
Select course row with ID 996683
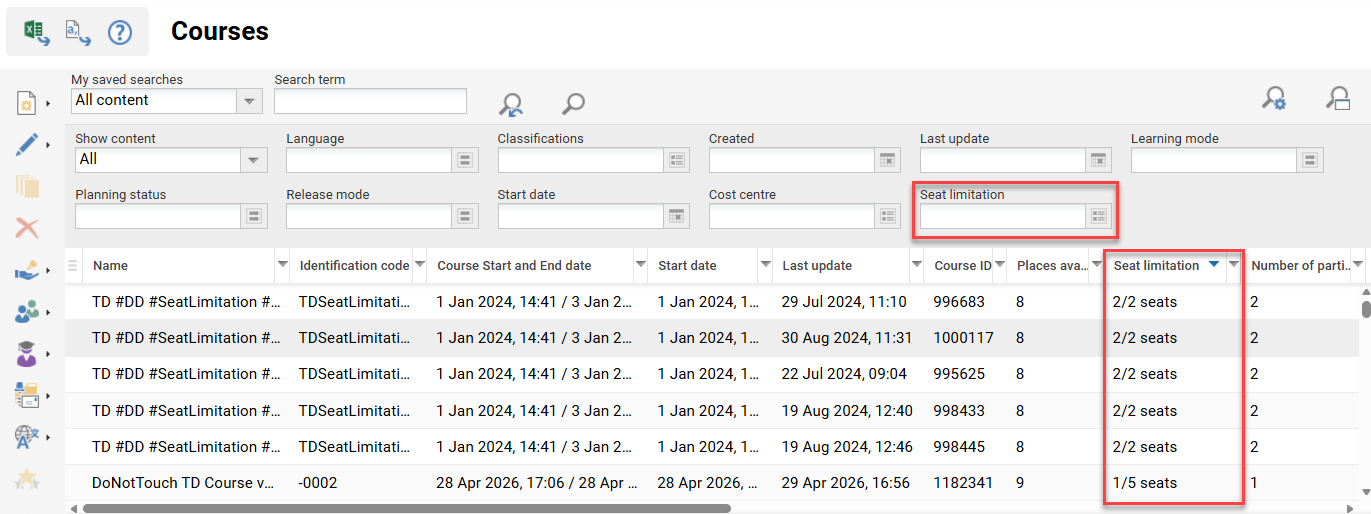(713, 302)
